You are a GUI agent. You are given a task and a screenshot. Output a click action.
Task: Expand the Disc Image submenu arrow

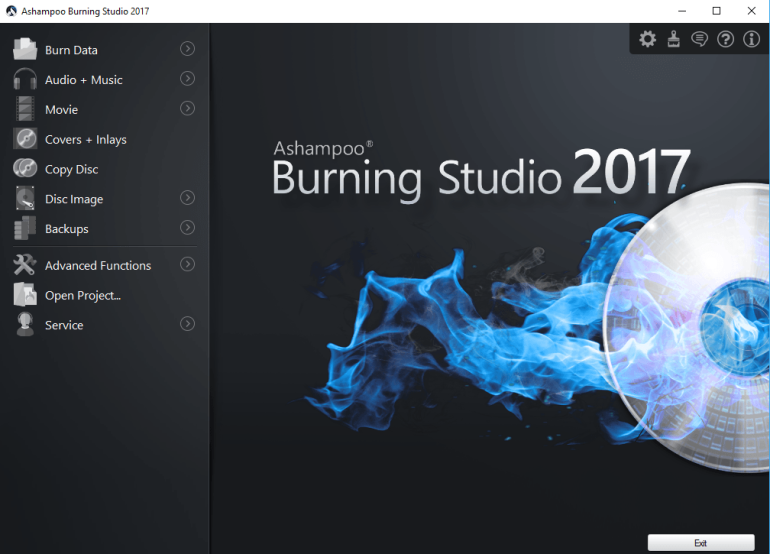187,198
